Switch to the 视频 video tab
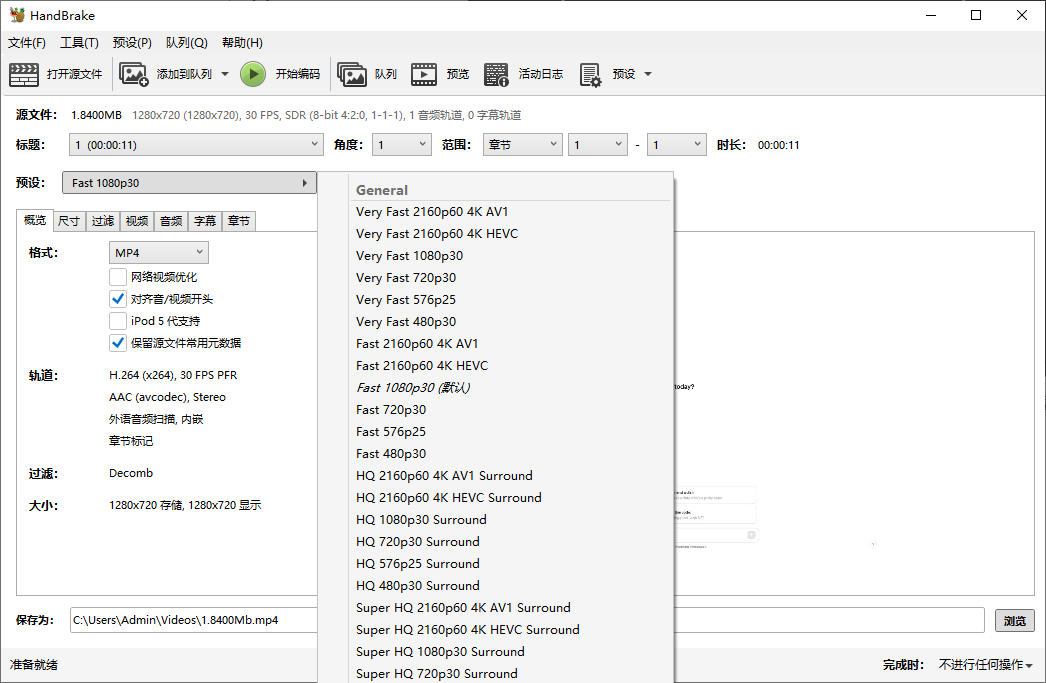Screen dimensions: 1046x683 pos(137,221)
